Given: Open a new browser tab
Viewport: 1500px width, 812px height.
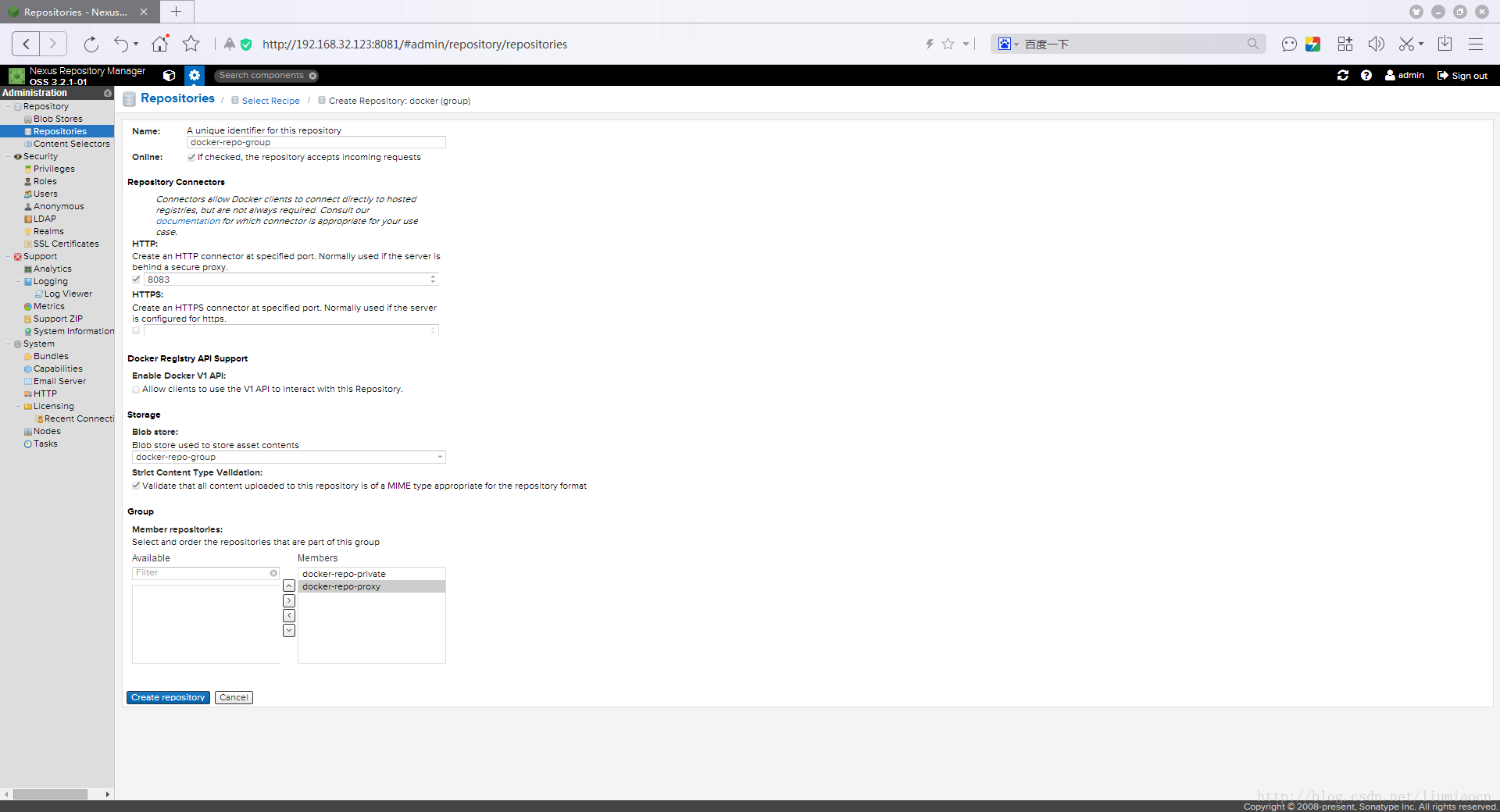Looking at the screenshot, I should click(177, 12).
